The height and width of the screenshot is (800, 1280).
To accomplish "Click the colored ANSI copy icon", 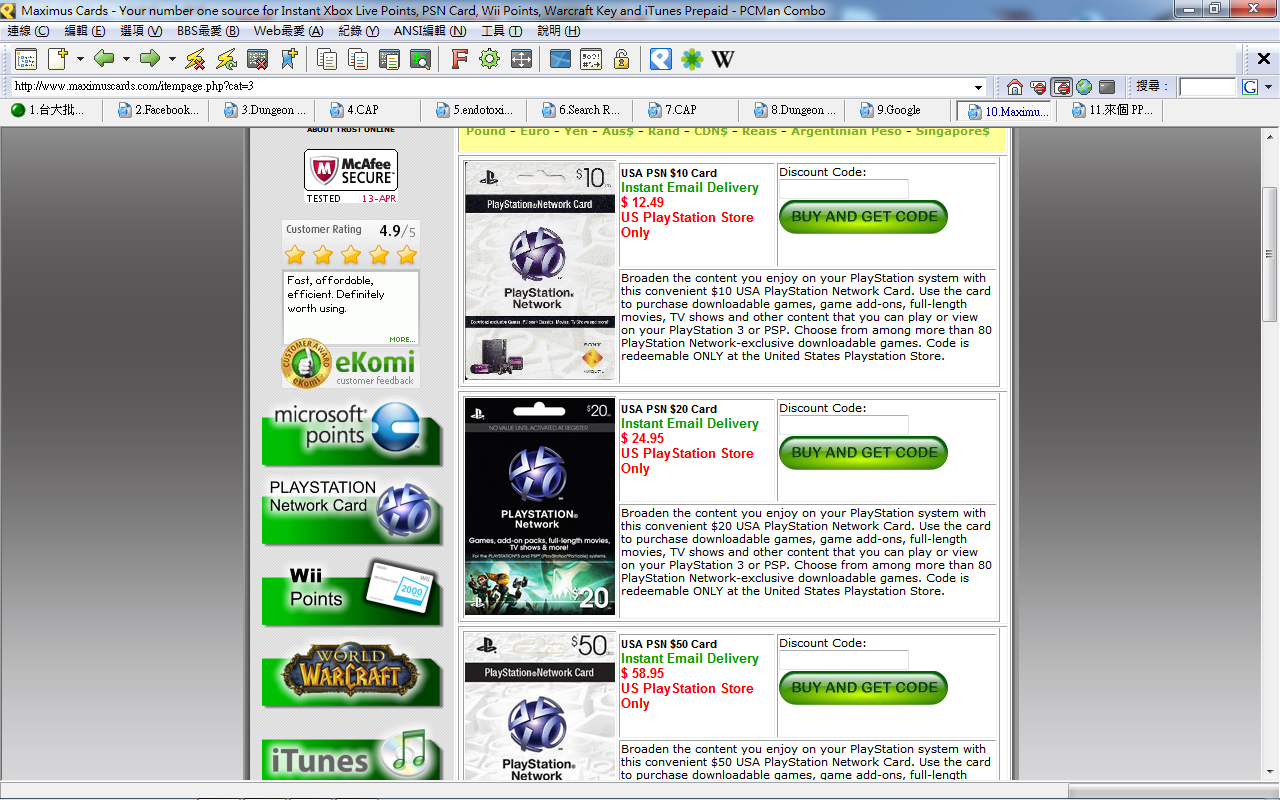I will pyautogui.click(x=358, y=59).
